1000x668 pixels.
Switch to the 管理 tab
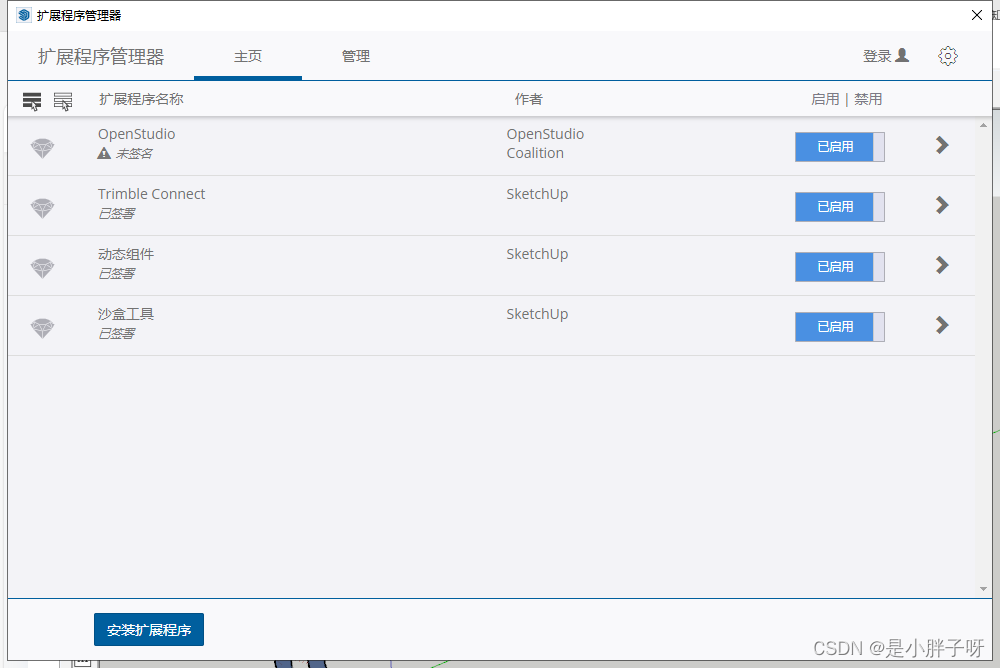[355, 56]
